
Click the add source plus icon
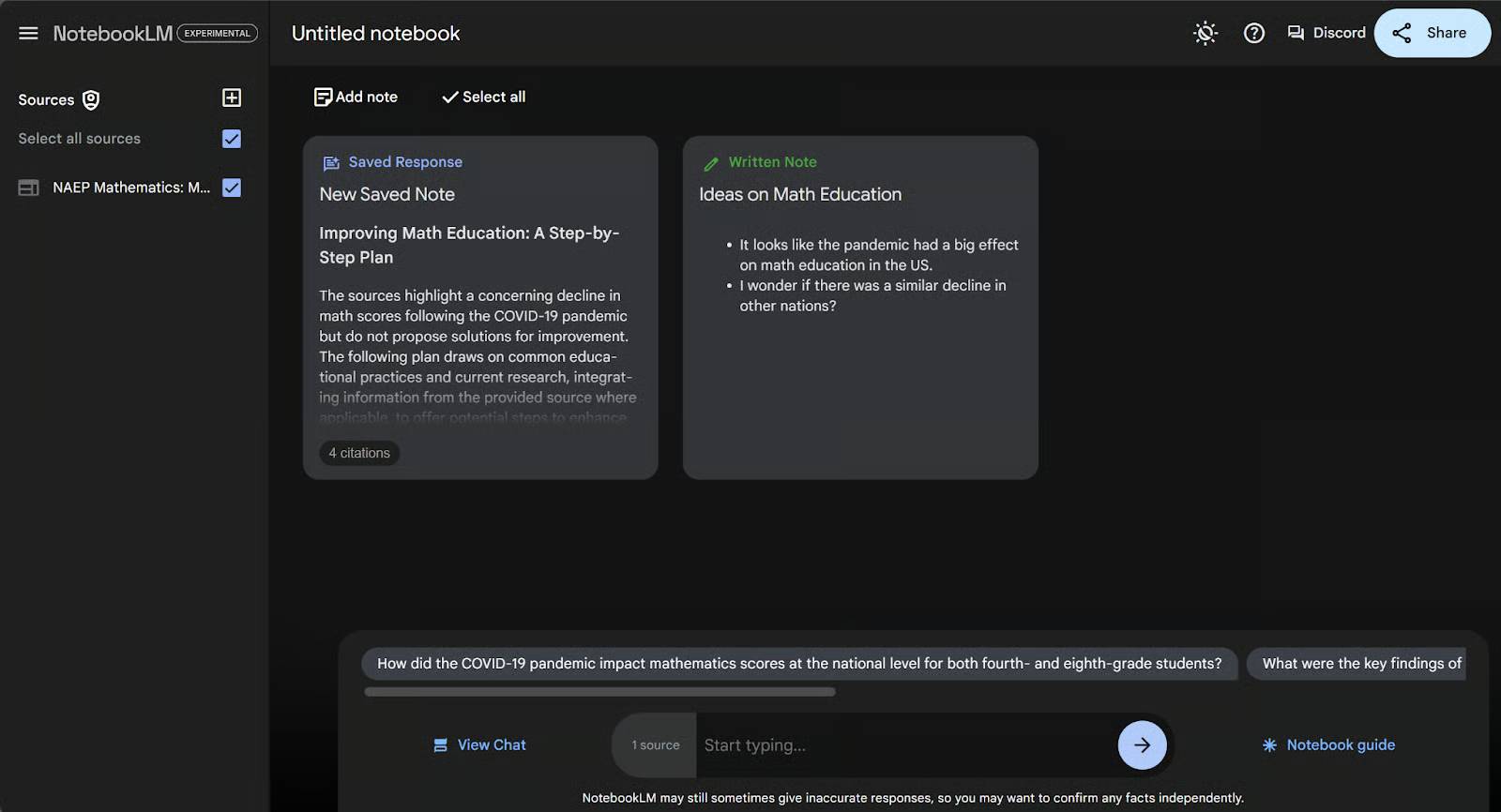click(232, 98)
